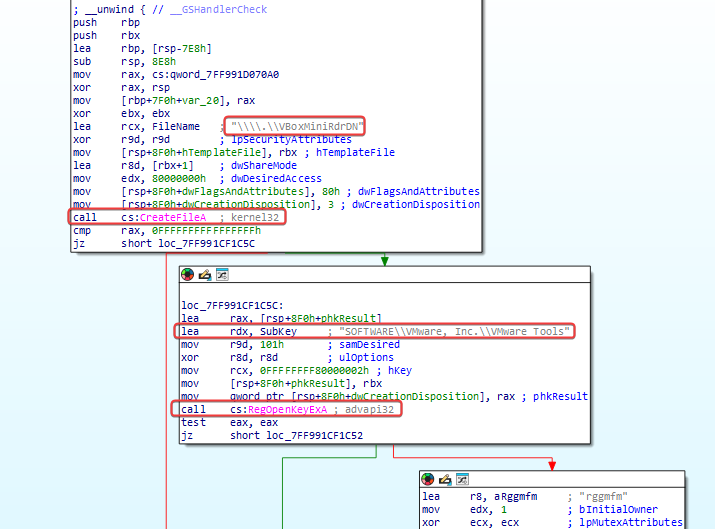The width and height of the screenshot is (715, 529).
Task: Click the advapi32 comment
Action: click(x=369, y=409)
